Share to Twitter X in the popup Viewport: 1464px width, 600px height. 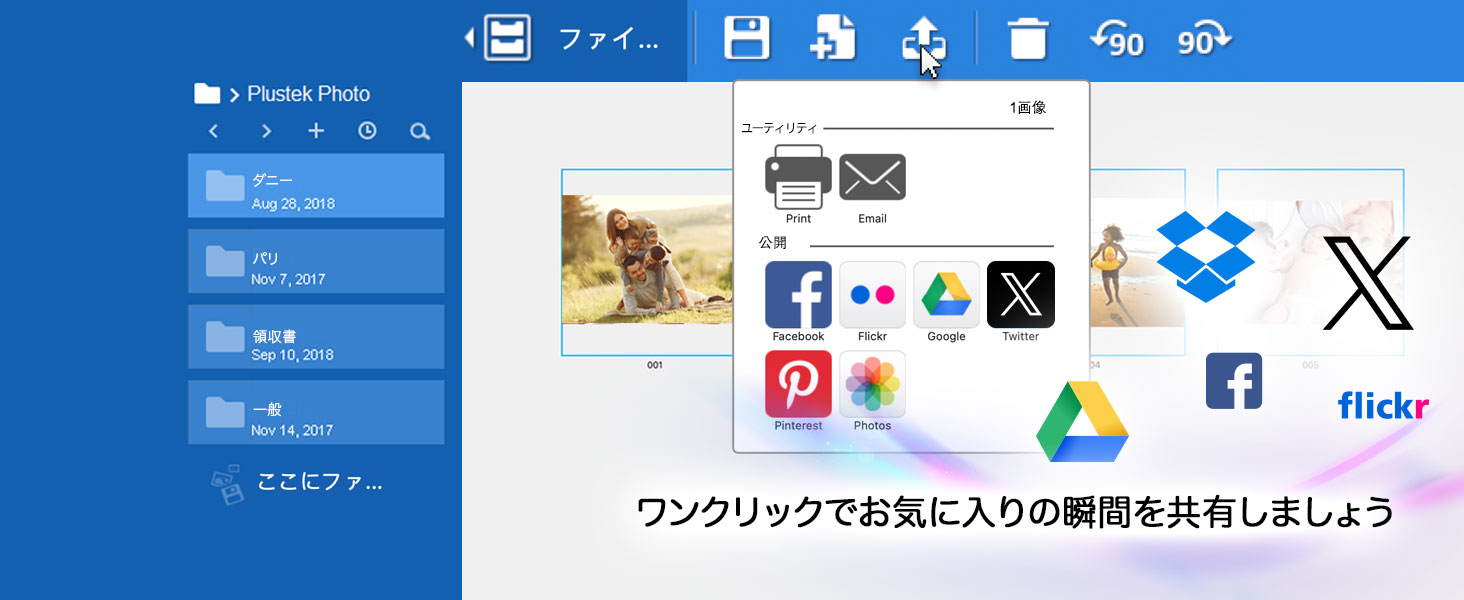[1021, 302]
